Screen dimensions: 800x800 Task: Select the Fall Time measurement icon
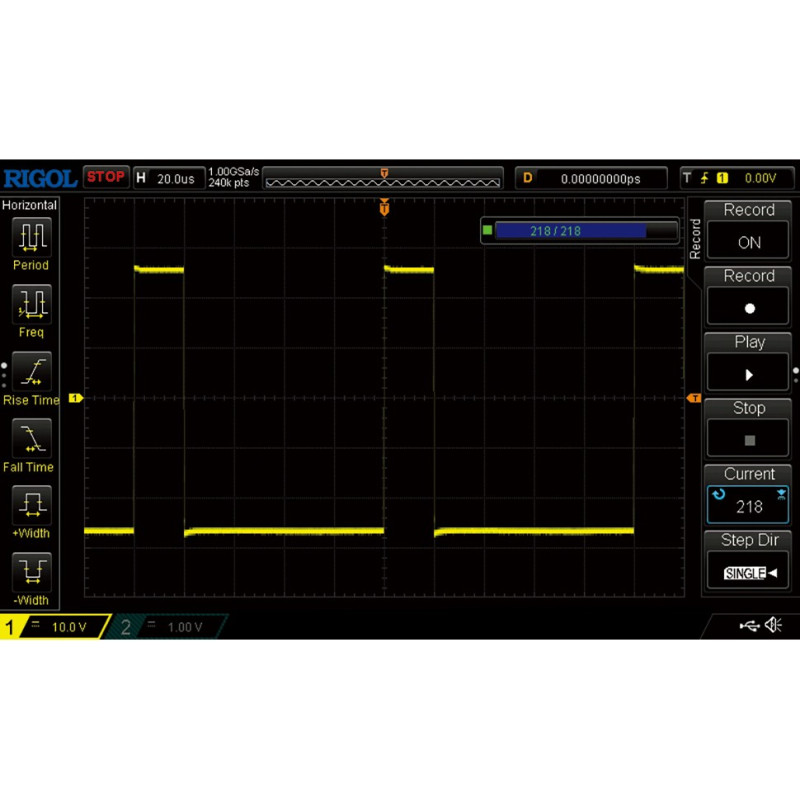click(31, 441)
